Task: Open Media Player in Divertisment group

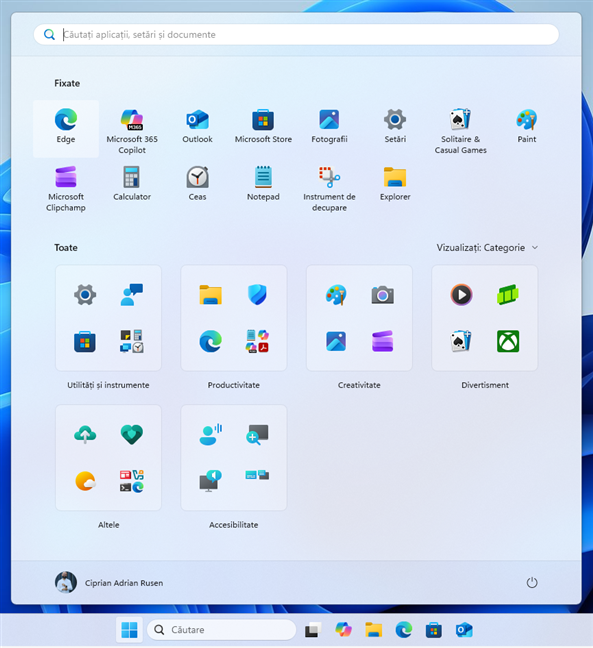Action: pos(461,295)
